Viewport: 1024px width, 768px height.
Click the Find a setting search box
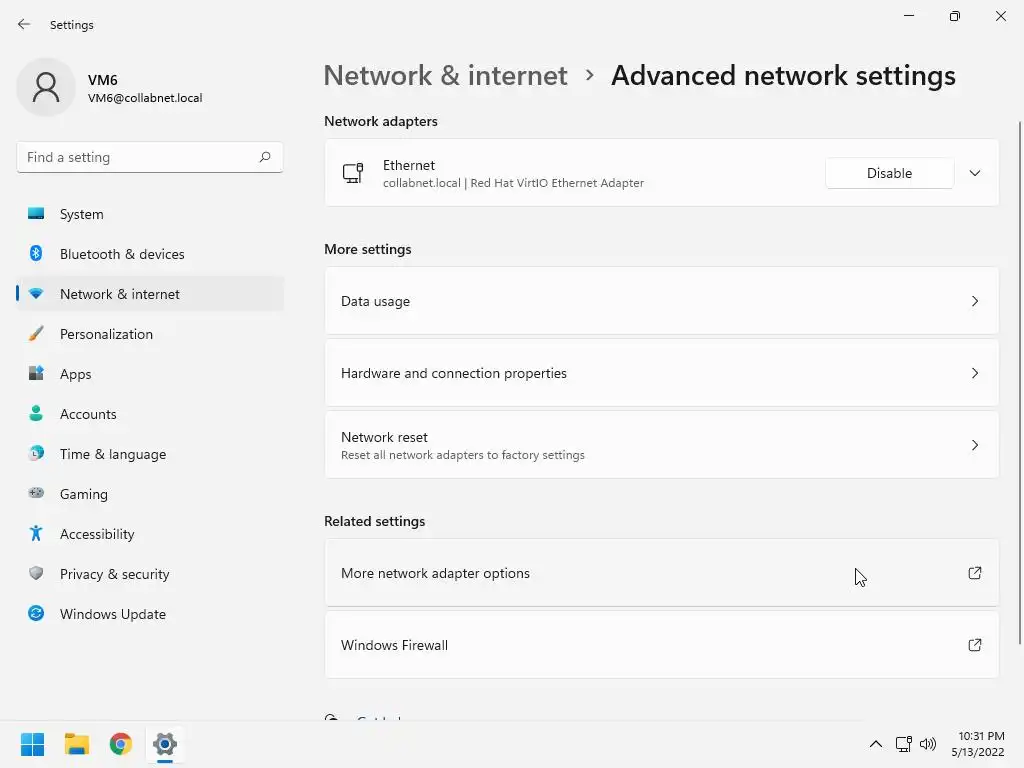click(x=138, y=157)
